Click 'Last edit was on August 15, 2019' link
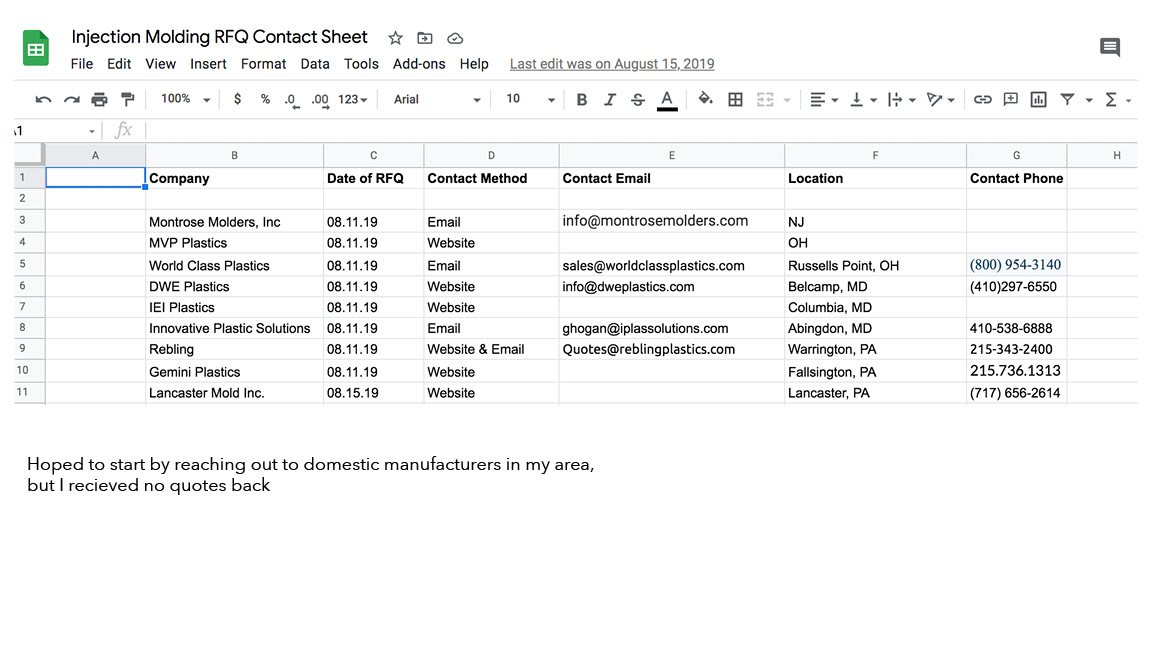 click(612, 64)
